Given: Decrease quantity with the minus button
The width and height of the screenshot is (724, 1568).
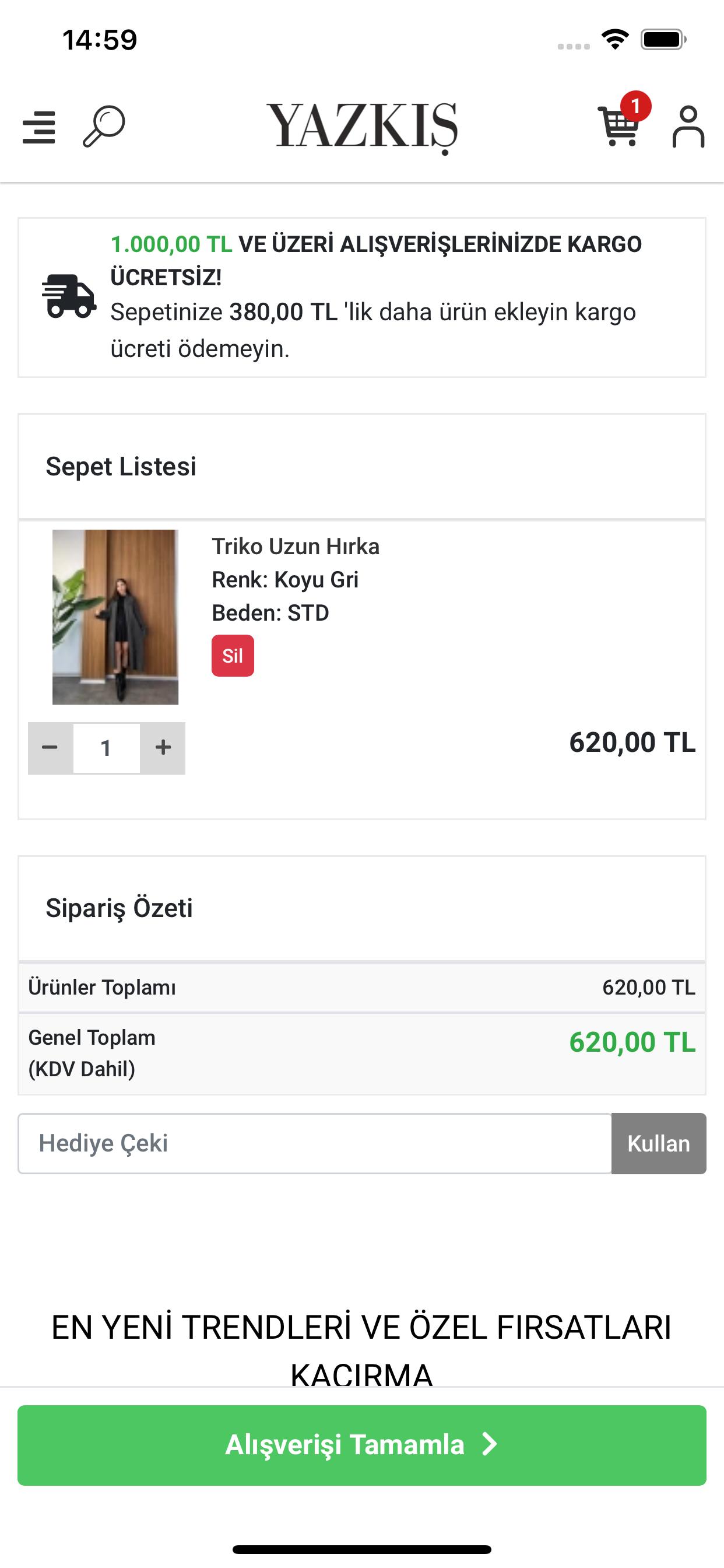Looking at the screenshot, I should click(x=51, y=748).
